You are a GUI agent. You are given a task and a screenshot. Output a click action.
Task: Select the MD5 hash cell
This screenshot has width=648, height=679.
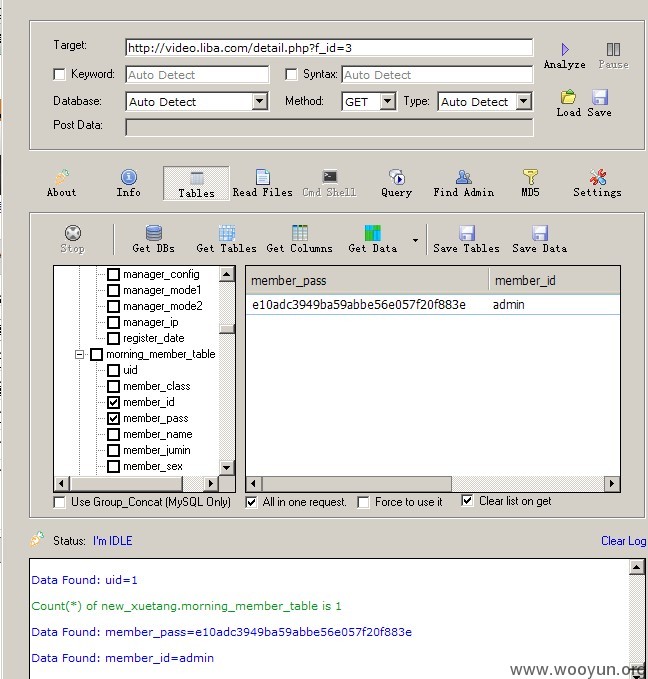point(359,305)
